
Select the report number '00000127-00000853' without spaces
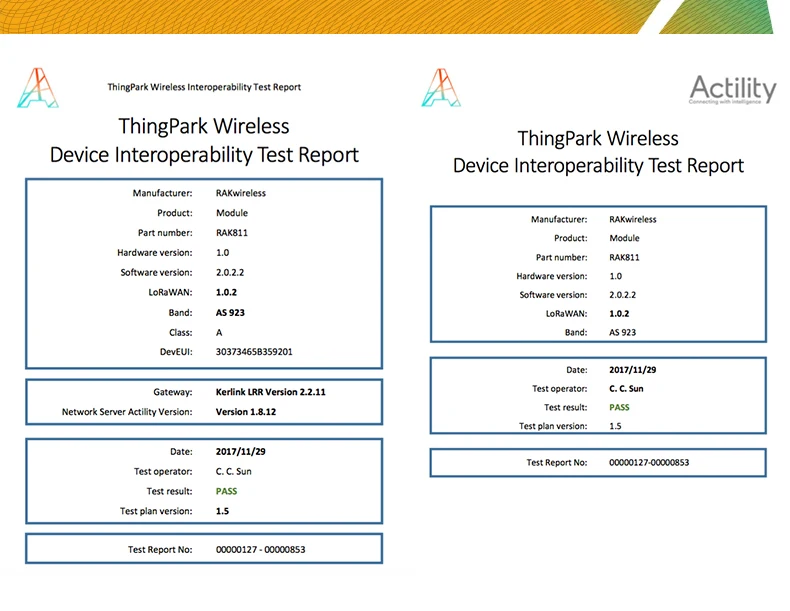[649, 462]
